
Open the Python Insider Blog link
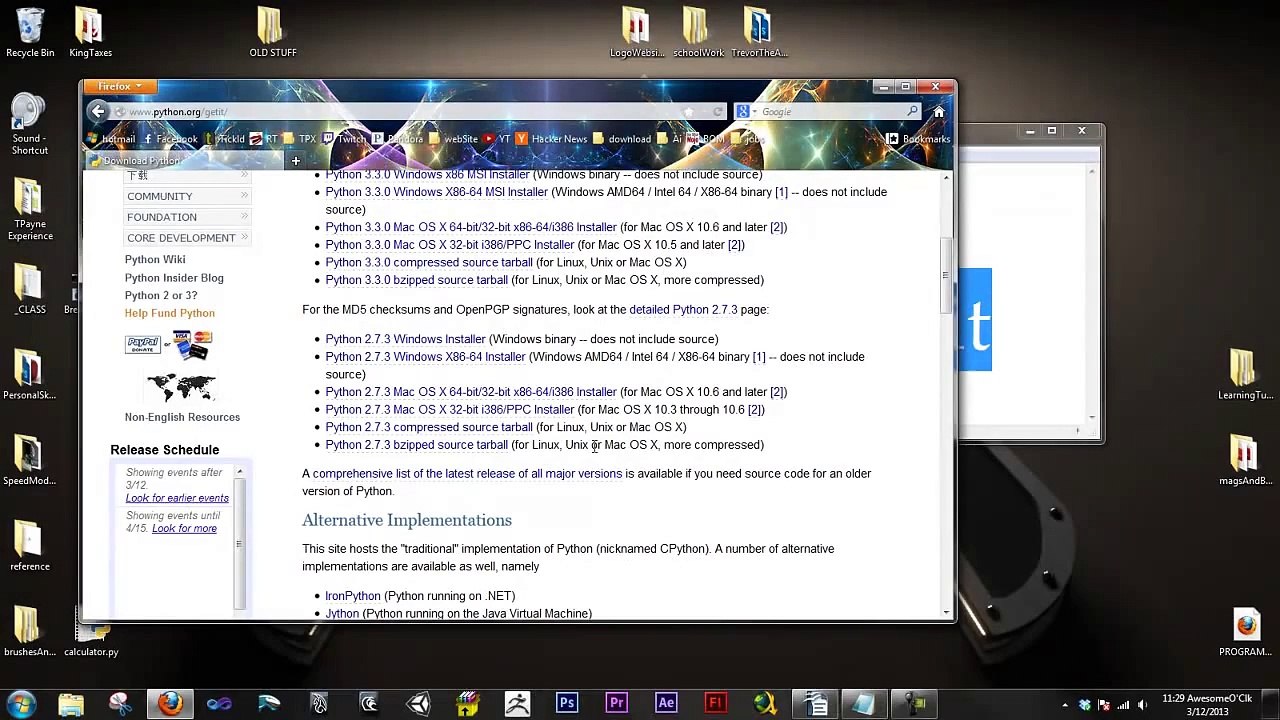[174, 278]
